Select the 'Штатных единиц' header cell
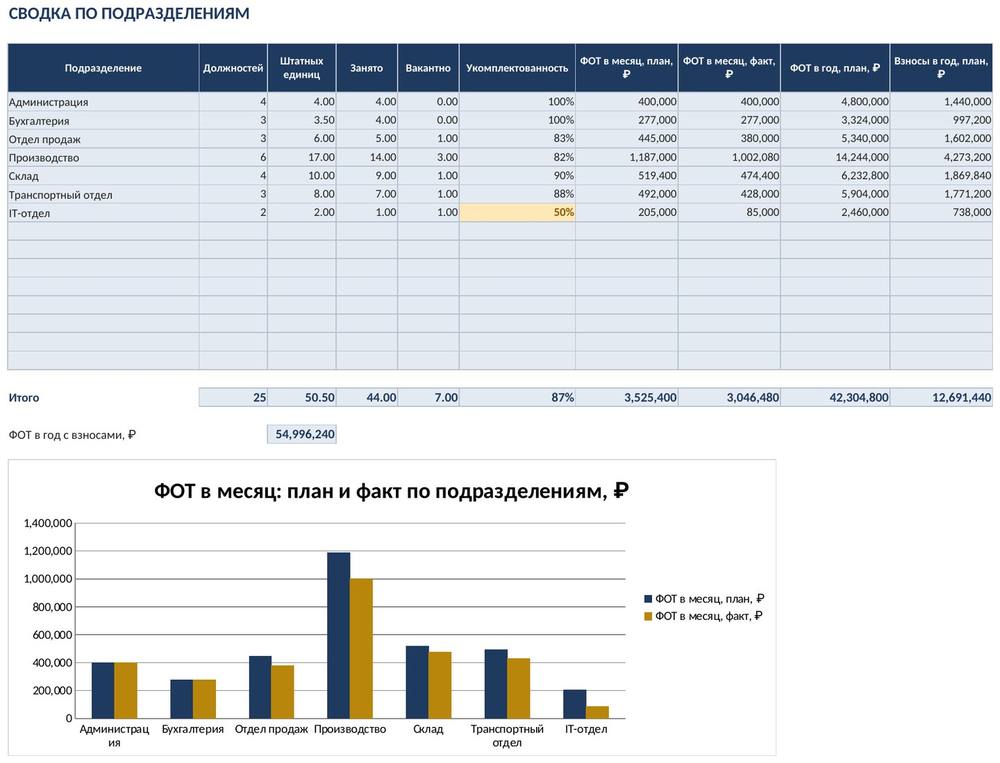The height and width of the screenshot is (763, 1000). (x=302, y=68)
